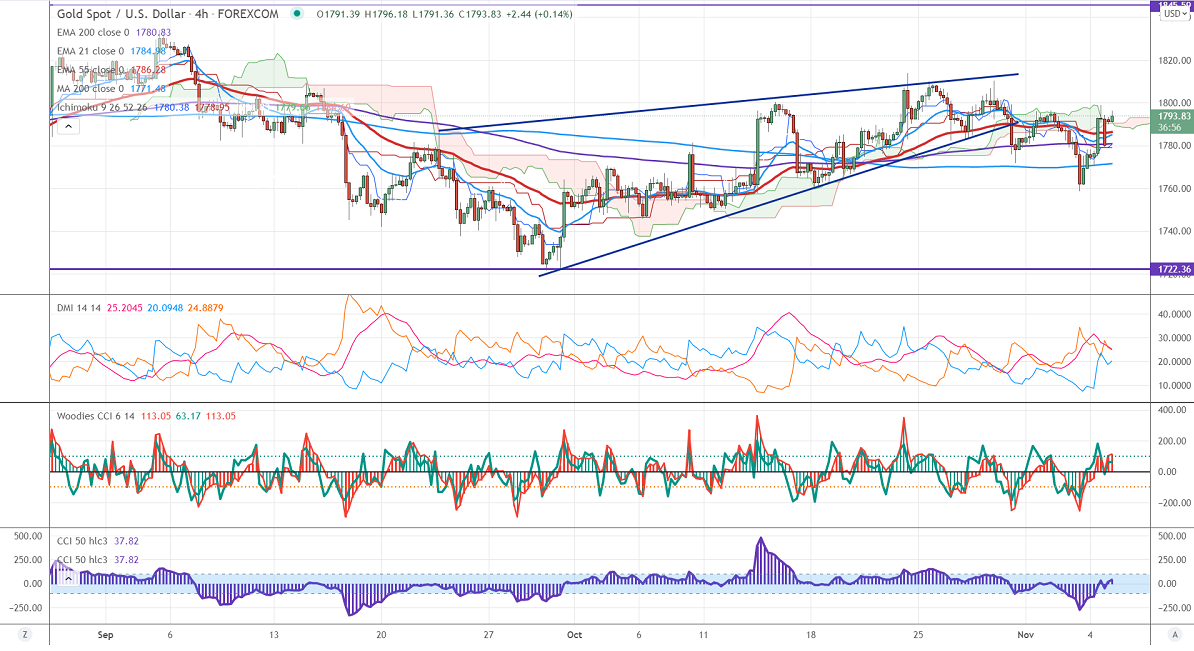Select the EMA 55 close 0 legend
The image size is (1194, 651).
[x=90, y=70]
